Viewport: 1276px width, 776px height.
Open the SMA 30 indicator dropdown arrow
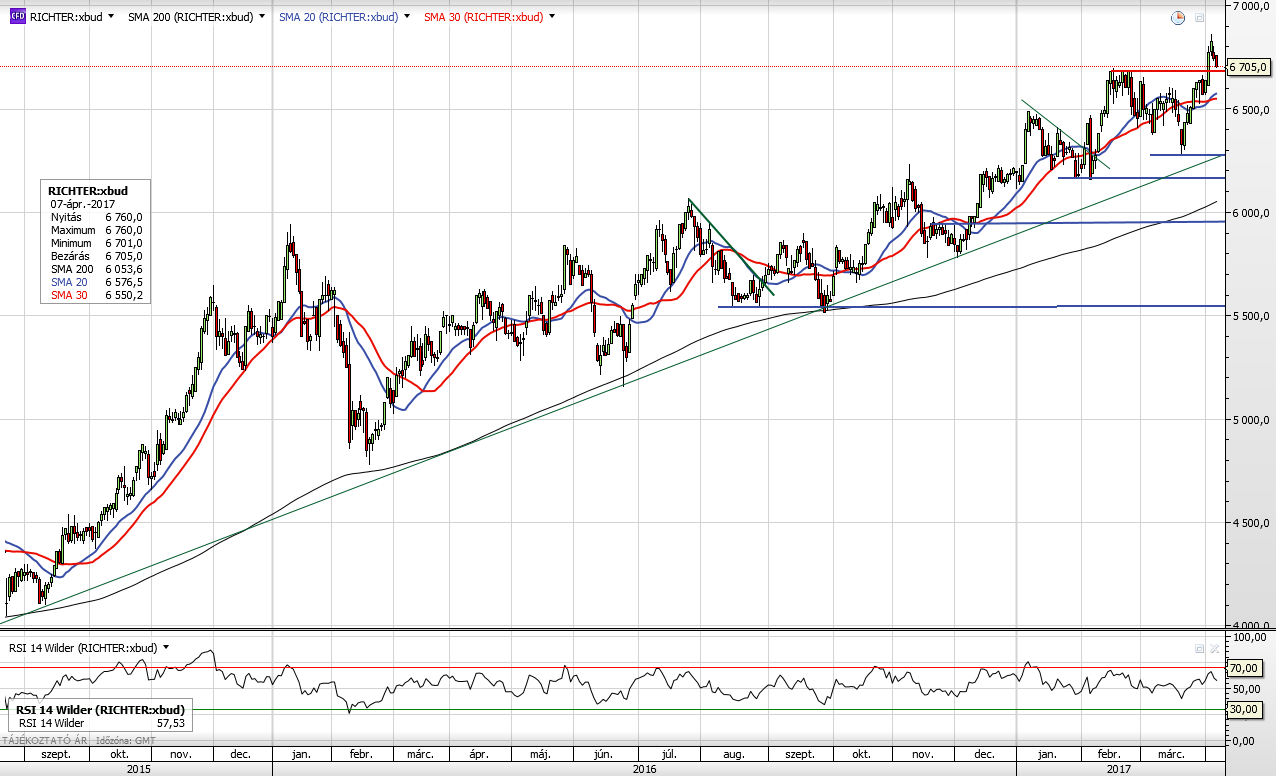552,17
